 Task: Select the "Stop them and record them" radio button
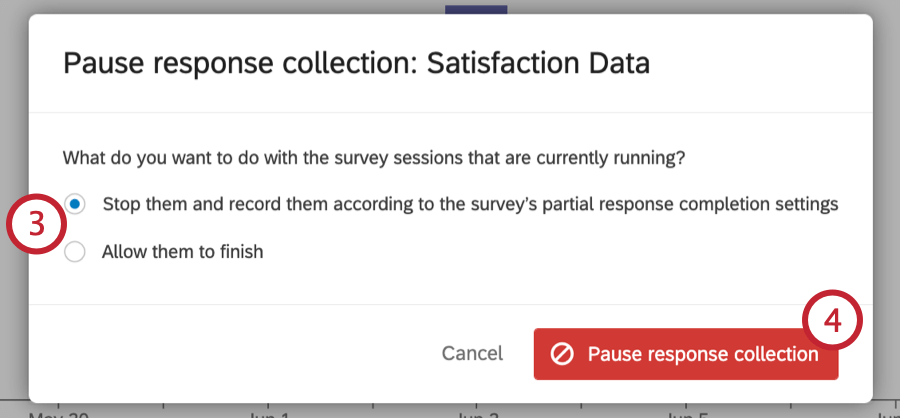click(75, 204)
